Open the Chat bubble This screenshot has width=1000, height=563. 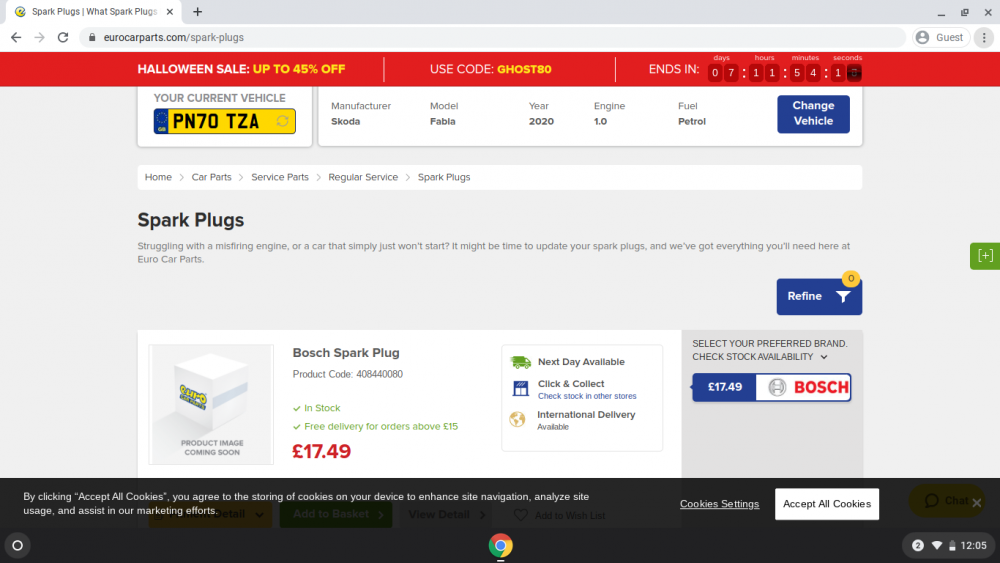[945, 501]
